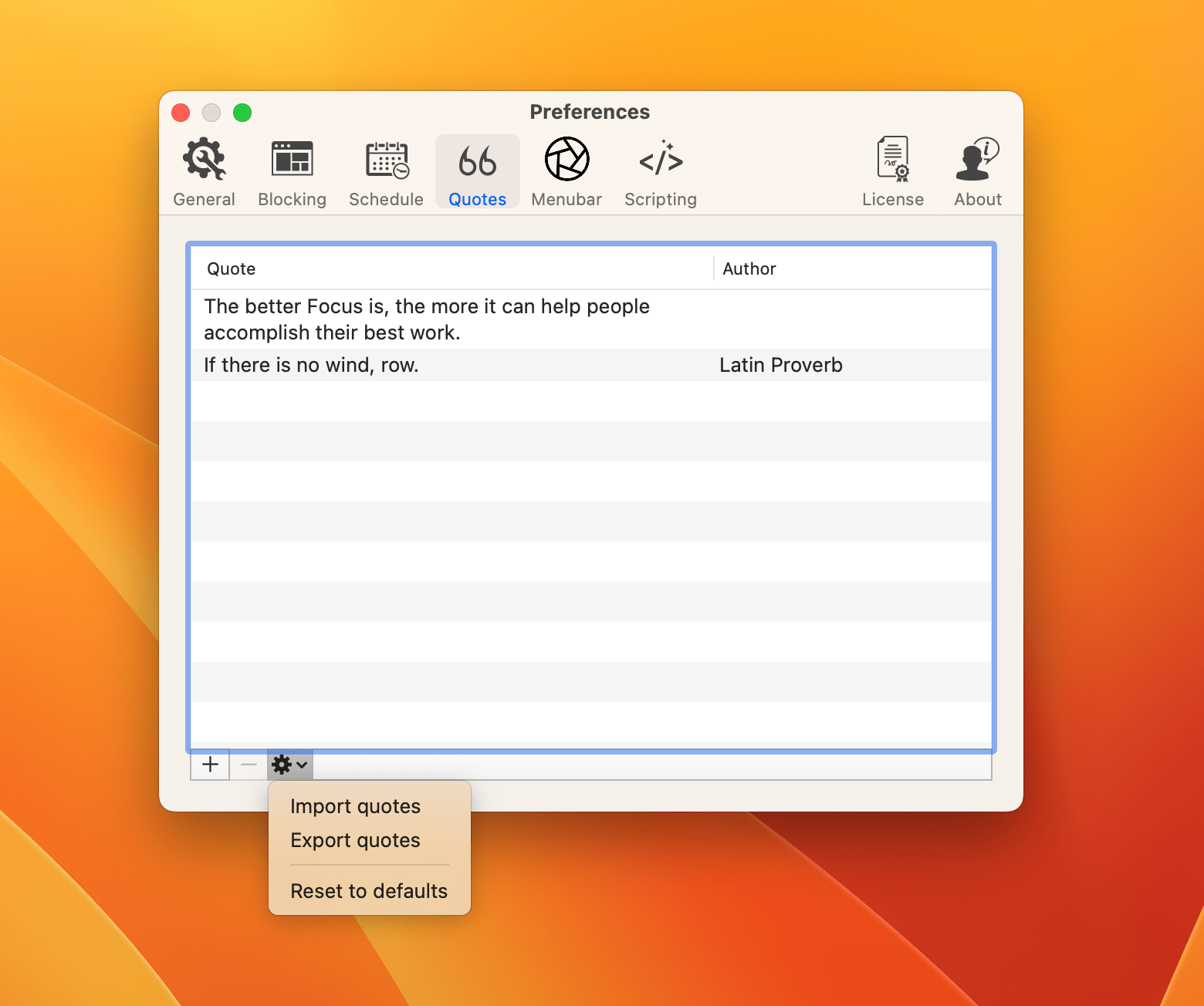
Task: Toggle the gear actions dropdown
Action: point(290,765)
